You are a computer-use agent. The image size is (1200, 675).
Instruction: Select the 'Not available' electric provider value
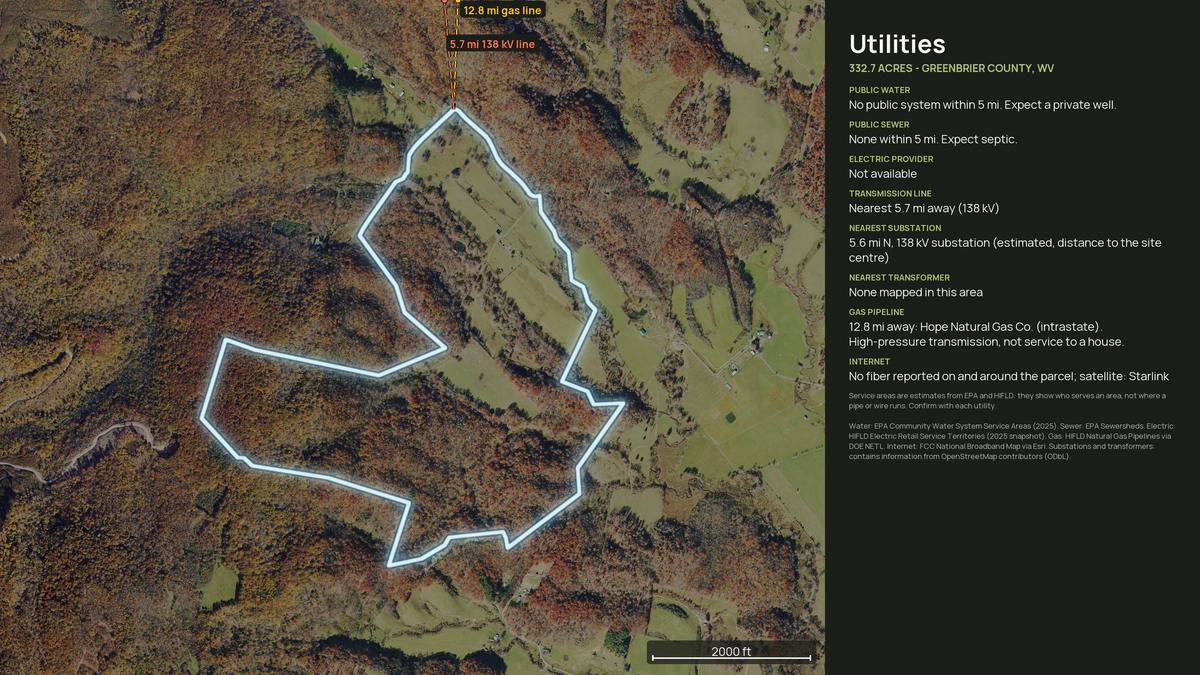pos(883,174)
